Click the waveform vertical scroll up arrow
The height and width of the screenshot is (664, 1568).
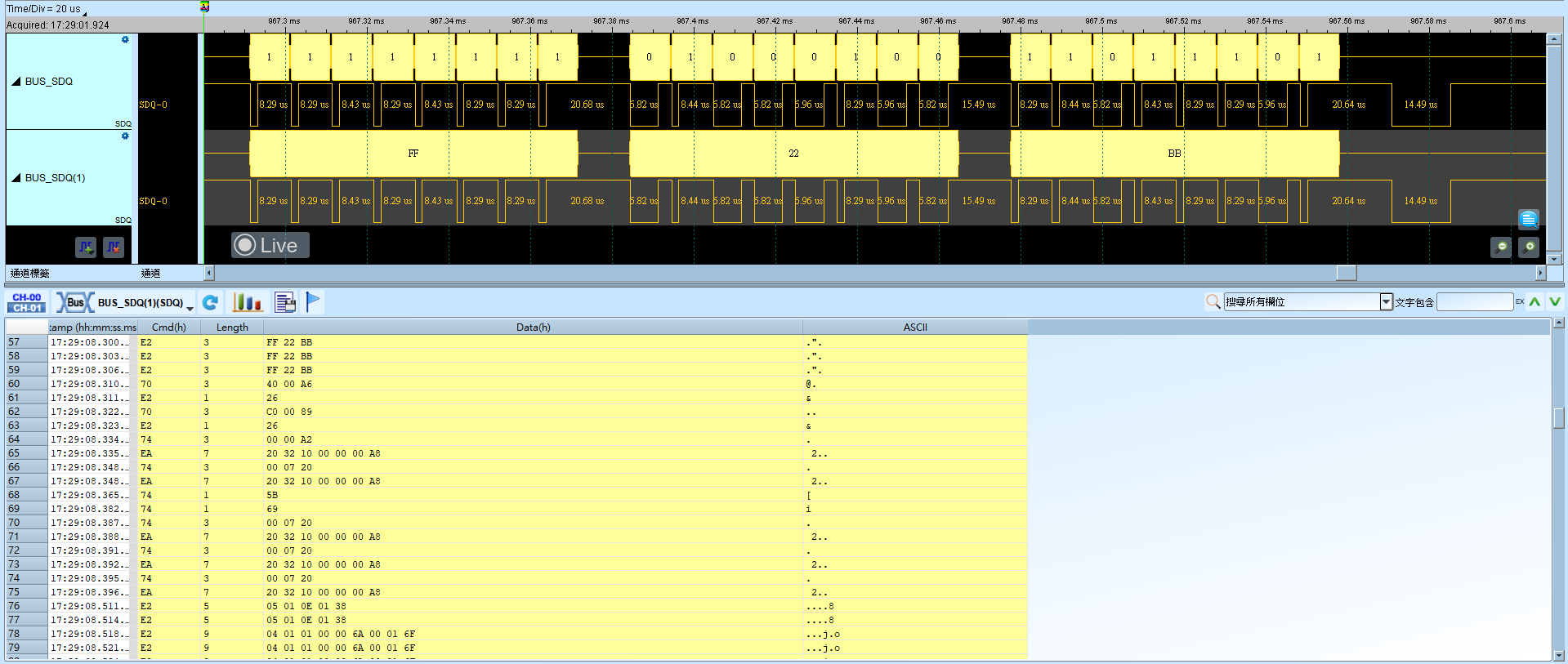(1554, 39)
